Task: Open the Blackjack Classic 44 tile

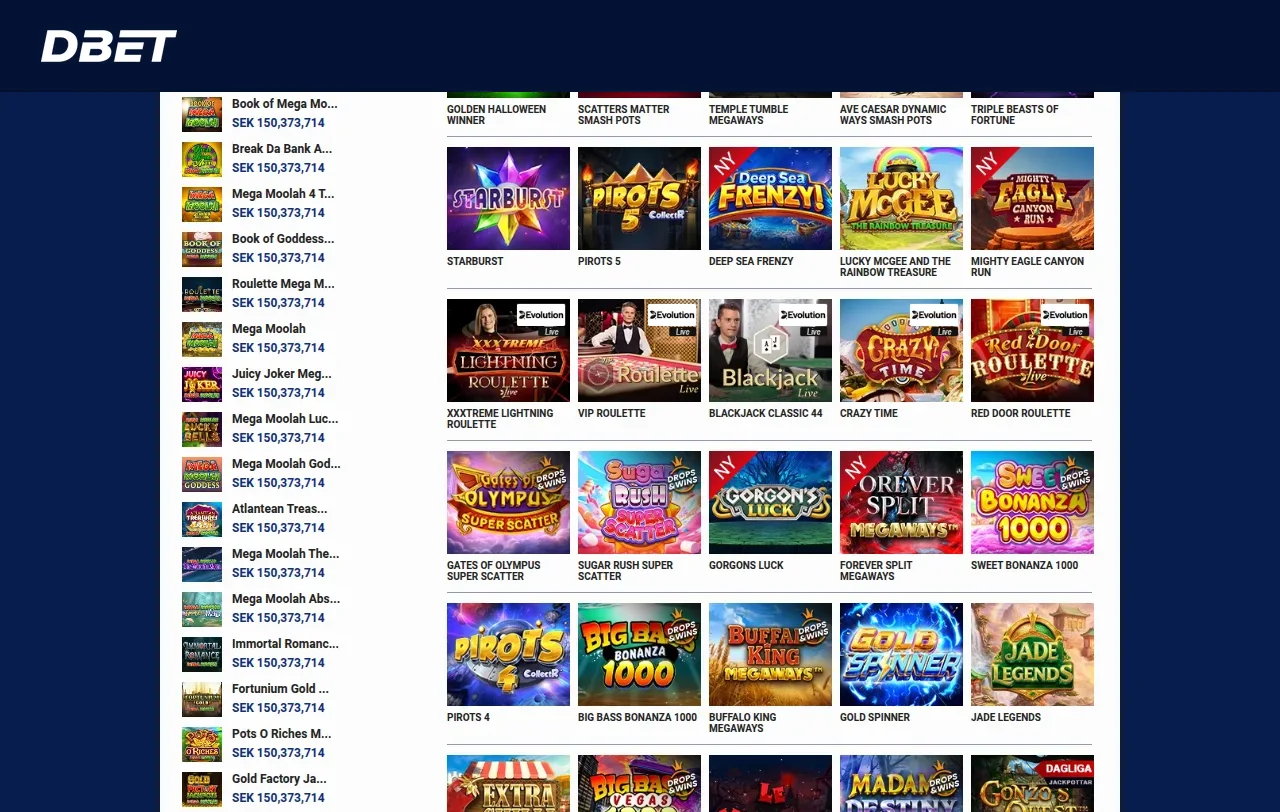Action: [770, 350]
